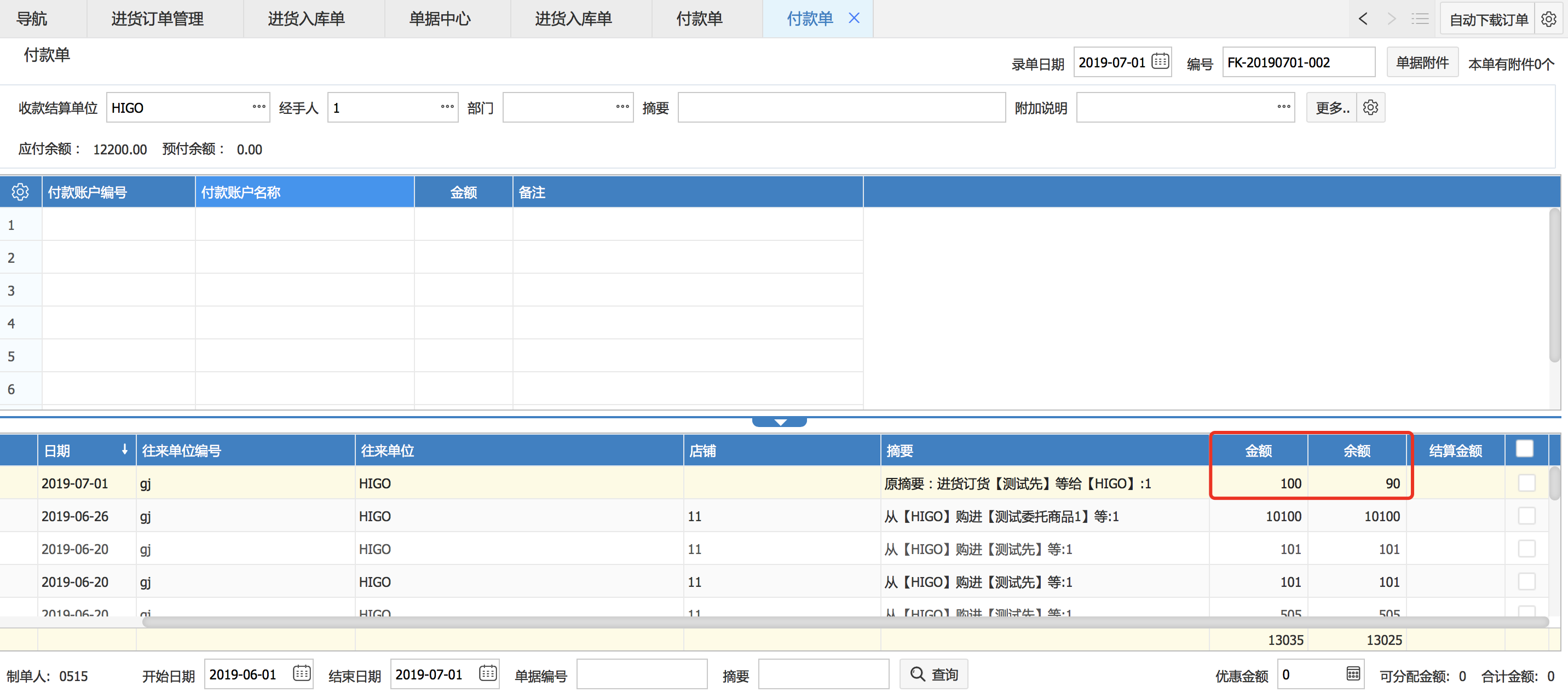Check the box for the 2019-06-26 row

1526,516
